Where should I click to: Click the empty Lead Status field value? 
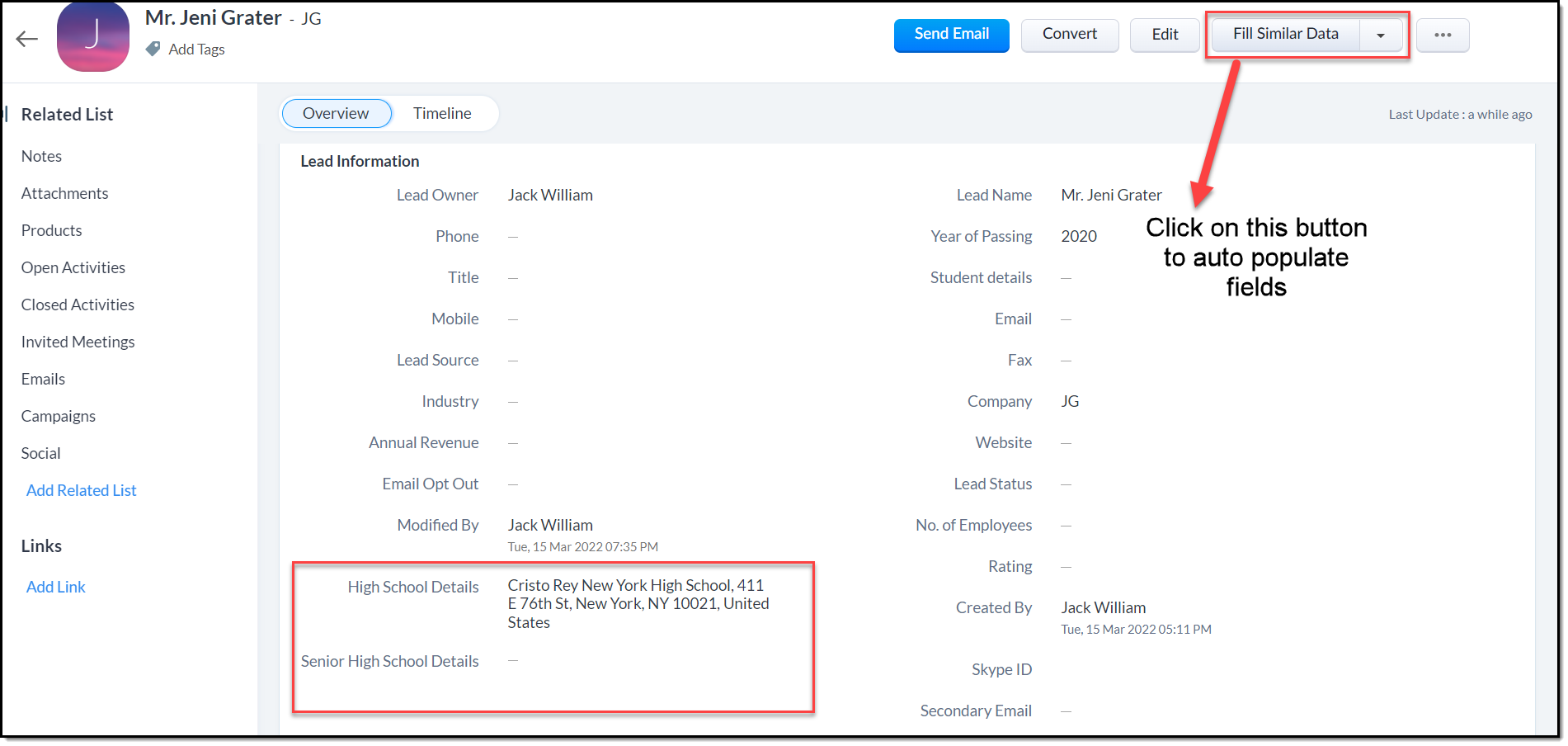coord(1066,484)
